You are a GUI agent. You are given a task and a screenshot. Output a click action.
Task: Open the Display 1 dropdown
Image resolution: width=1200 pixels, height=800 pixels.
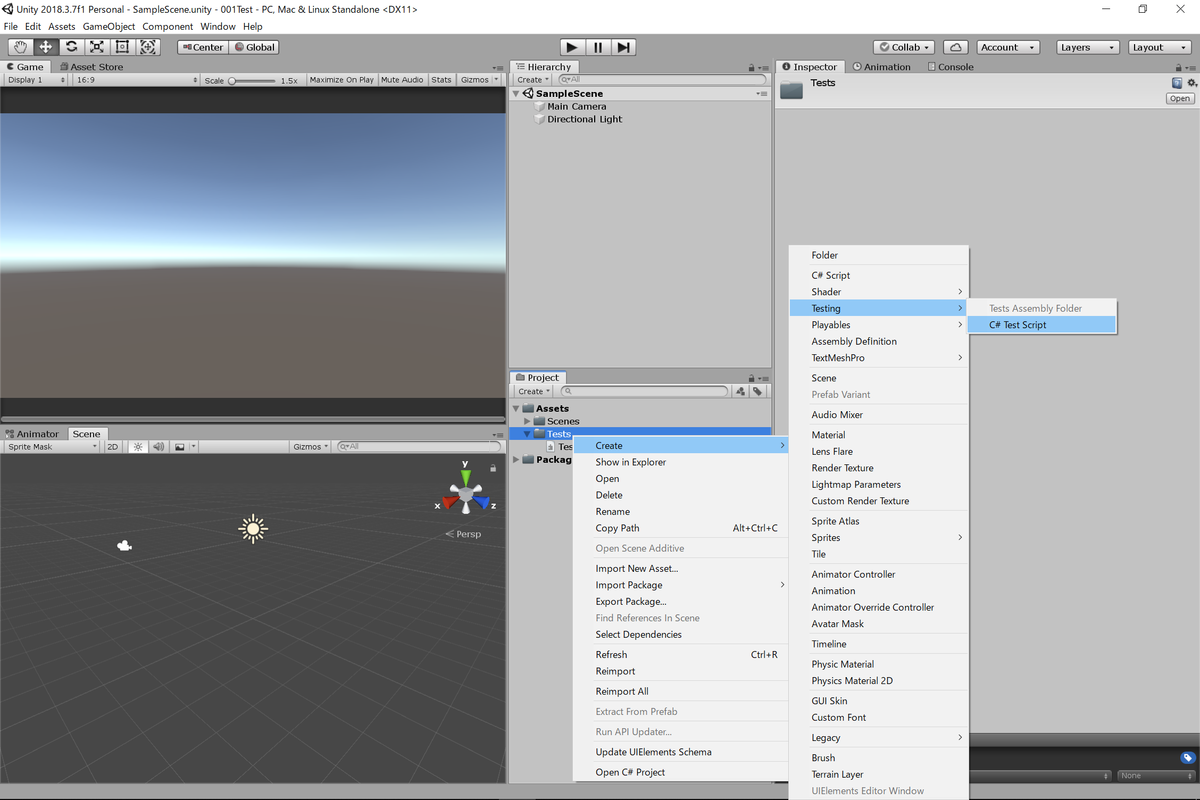(37, 80)
